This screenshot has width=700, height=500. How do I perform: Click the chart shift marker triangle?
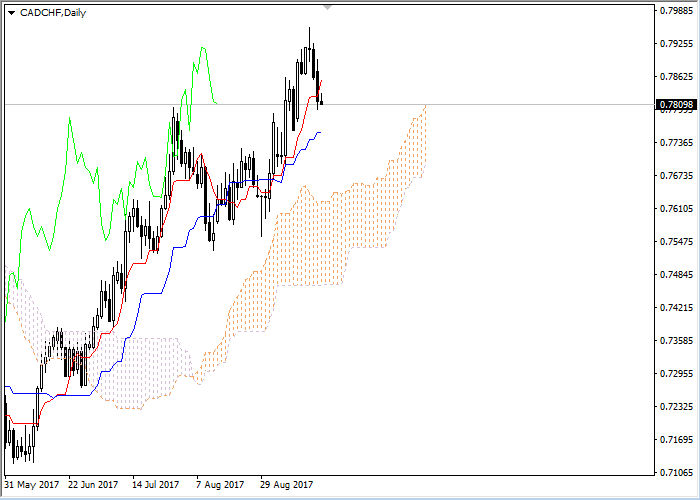328,8
